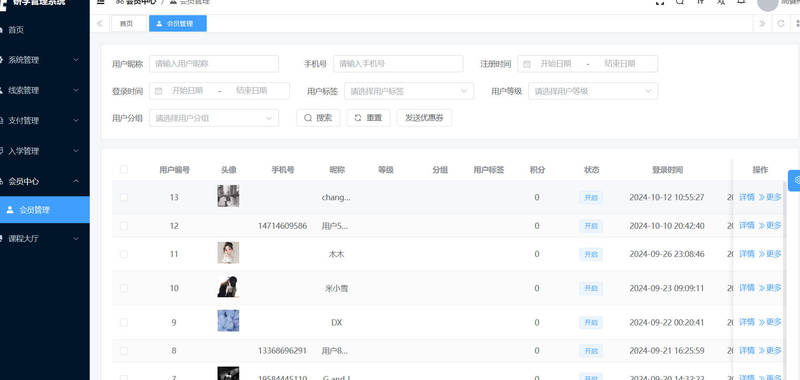
Task: Click the avatar thumbnail of user 木木
Action: point(228,252)
